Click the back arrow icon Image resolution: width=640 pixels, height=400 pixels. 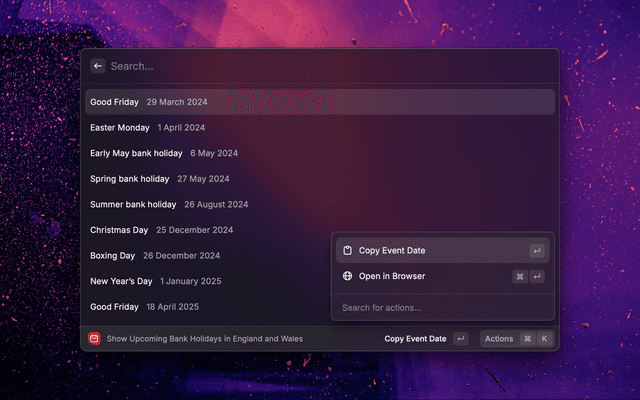pos(98,66)
